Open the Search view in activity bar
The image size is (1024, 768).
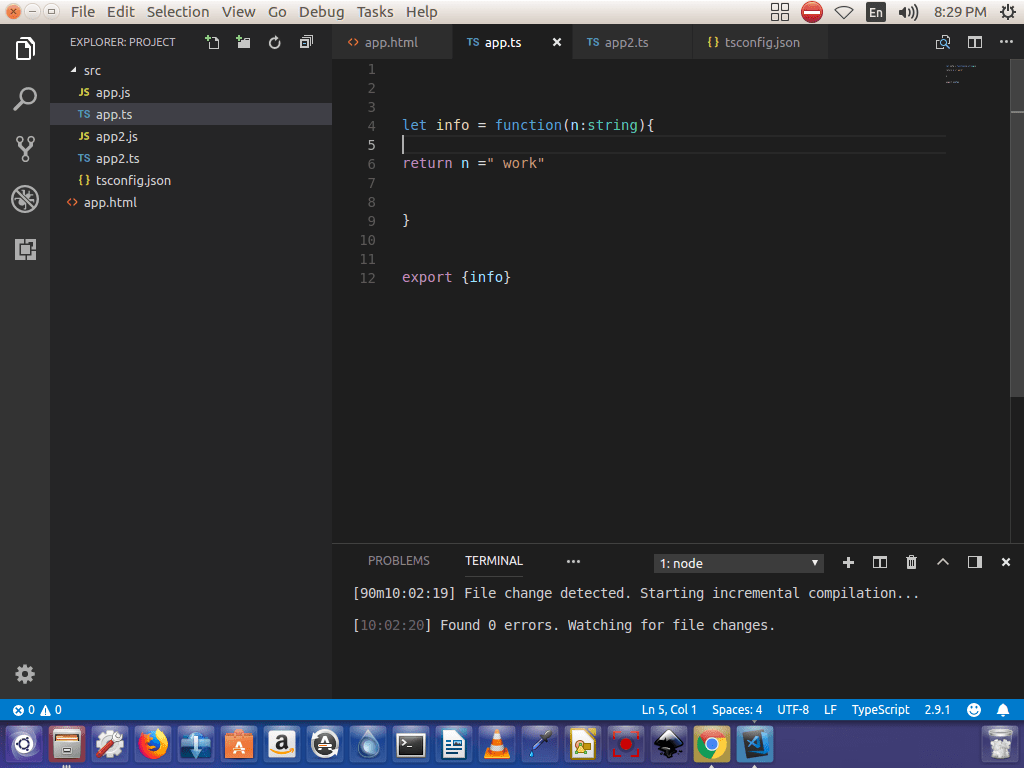(25, 99)
